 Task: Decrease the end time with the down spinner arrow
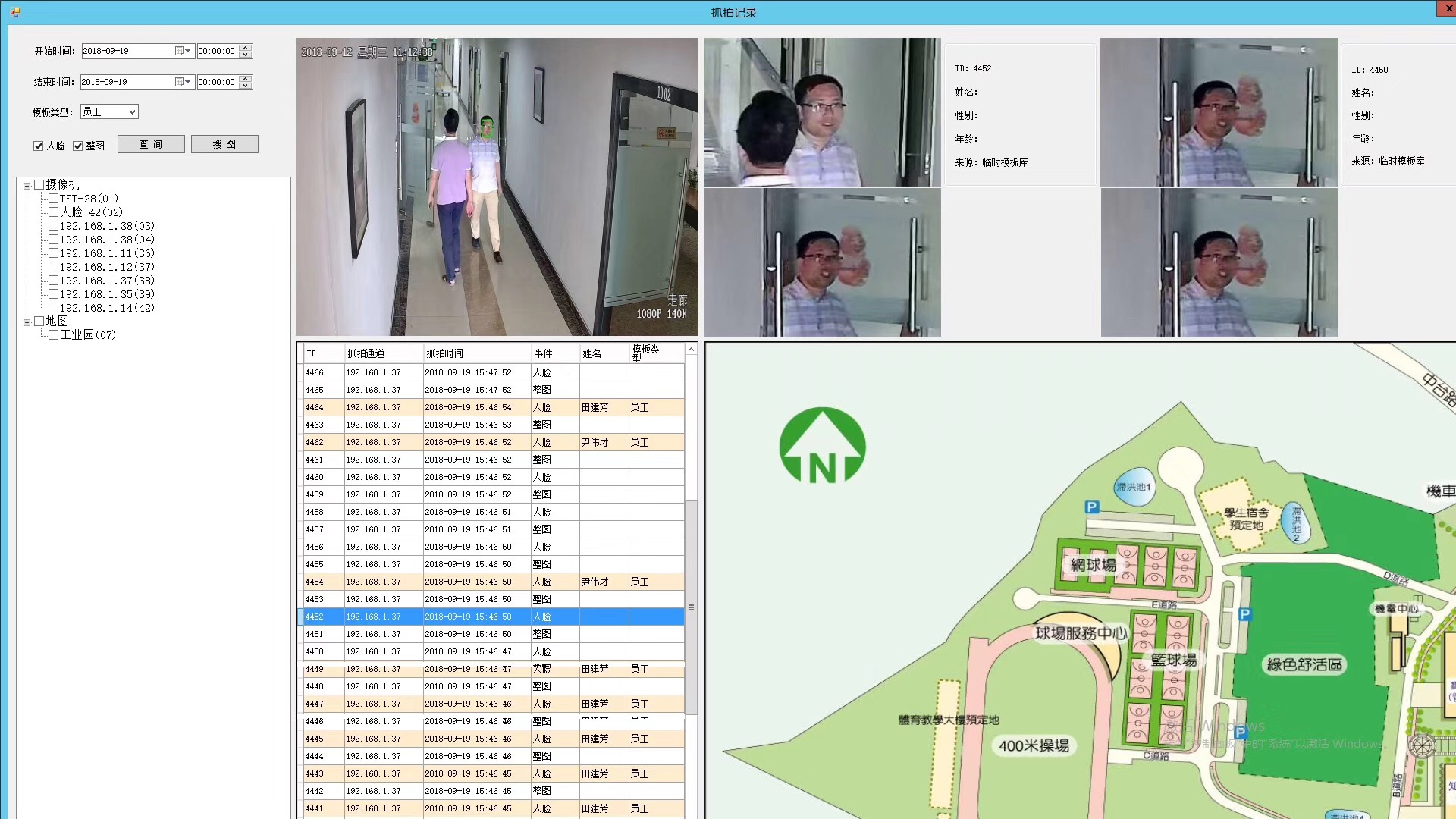pos(245,86)
